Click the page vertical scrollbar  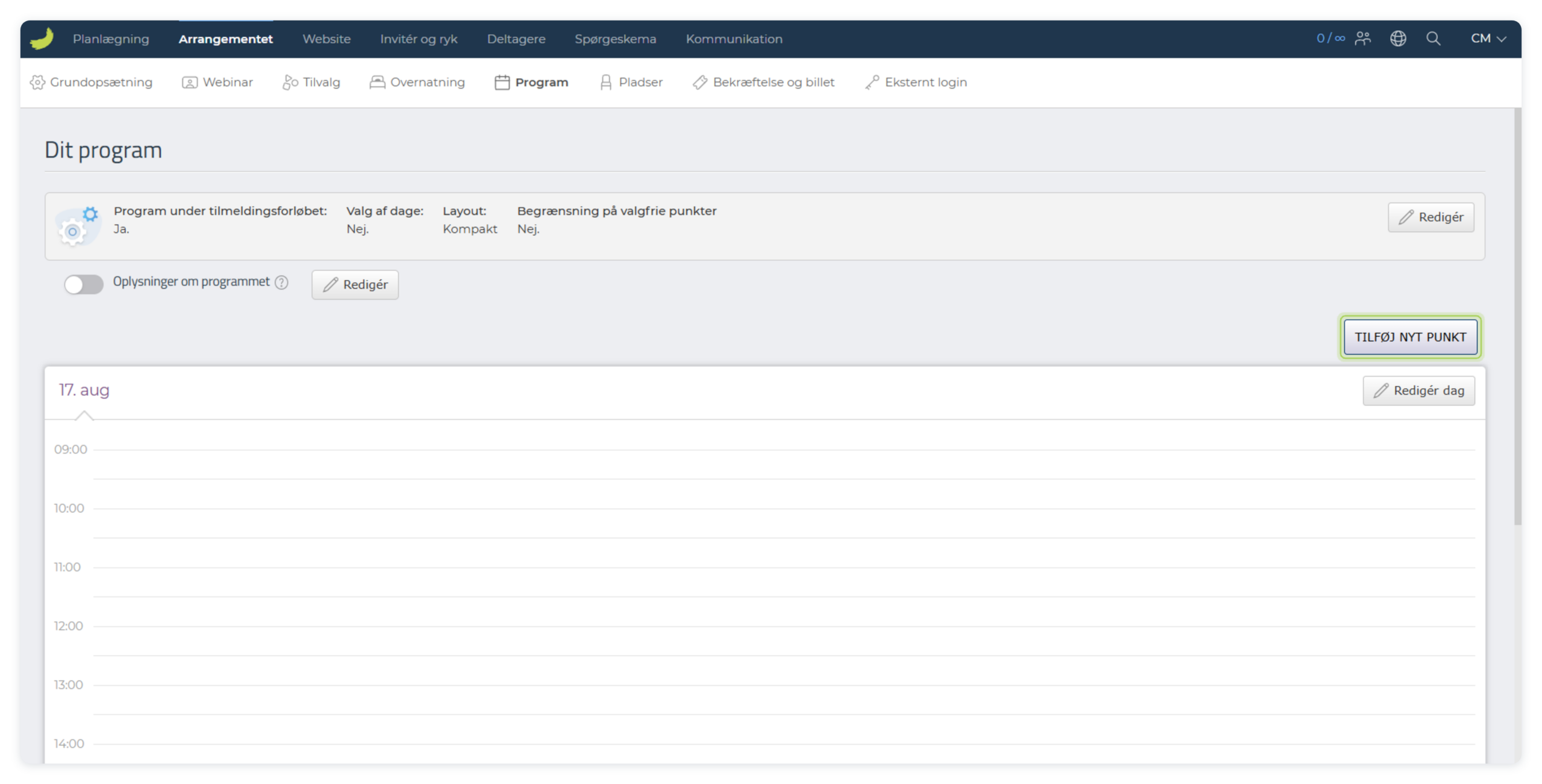point(1517,316)
